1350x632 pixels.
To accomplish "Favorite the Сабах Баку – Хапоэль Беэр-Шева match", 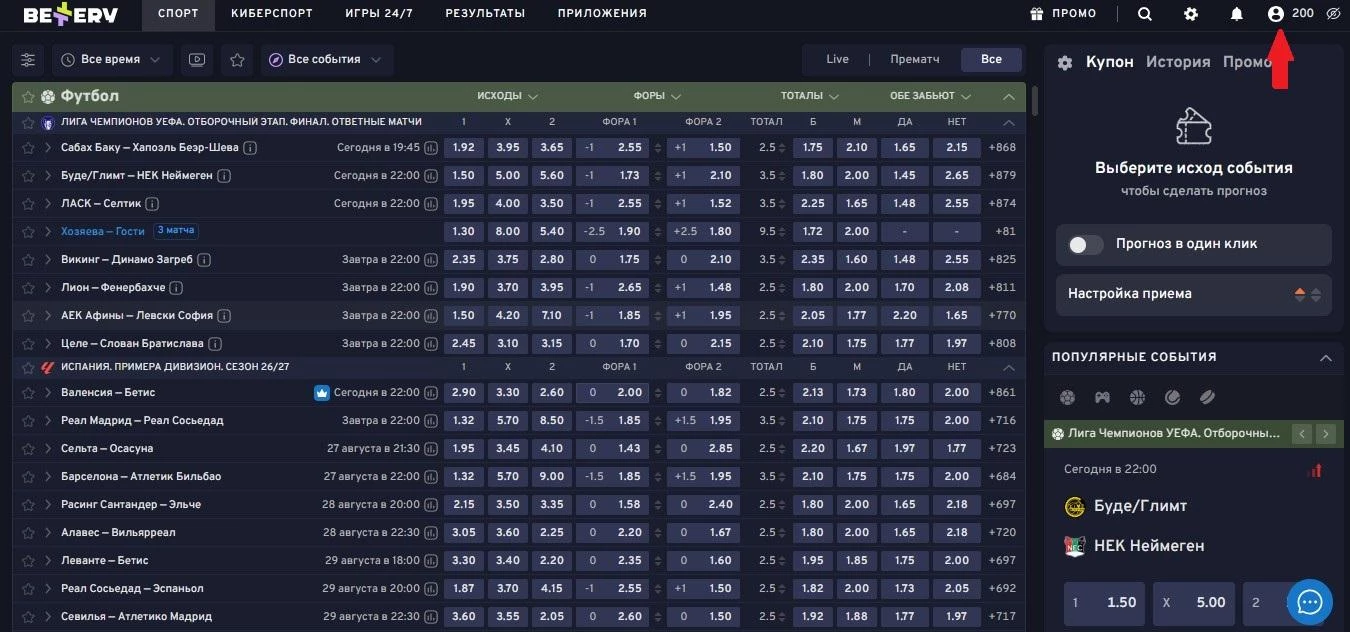I will coord(28,148).
